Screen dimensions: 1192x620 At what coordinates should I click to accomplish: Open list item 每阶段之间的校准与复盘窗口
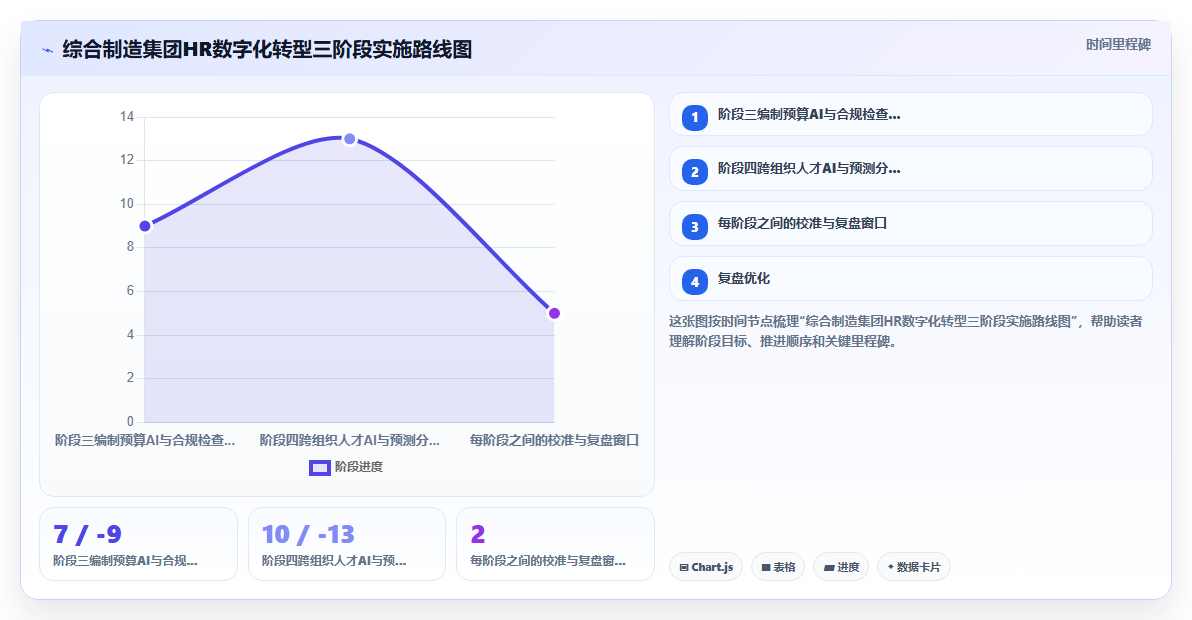point(911,223)
